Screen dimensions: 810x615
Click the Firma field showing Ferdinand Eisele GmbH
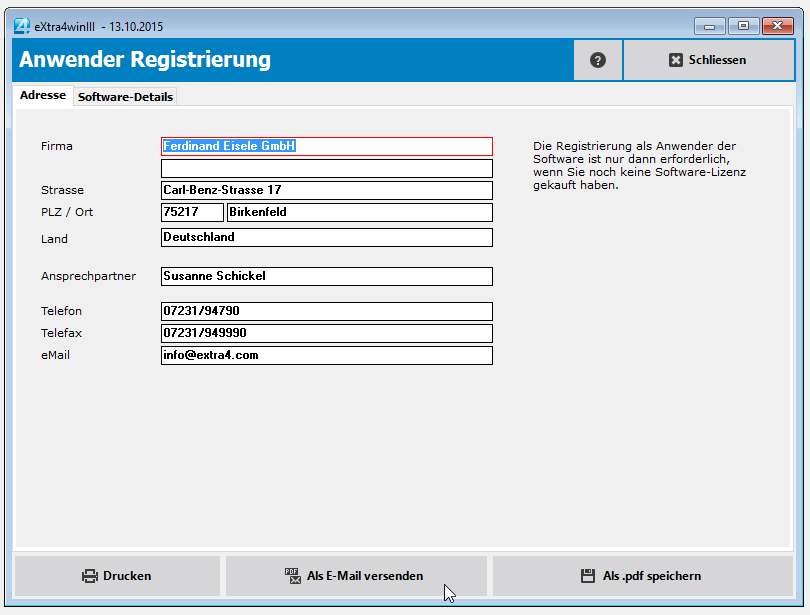[327, 146]
